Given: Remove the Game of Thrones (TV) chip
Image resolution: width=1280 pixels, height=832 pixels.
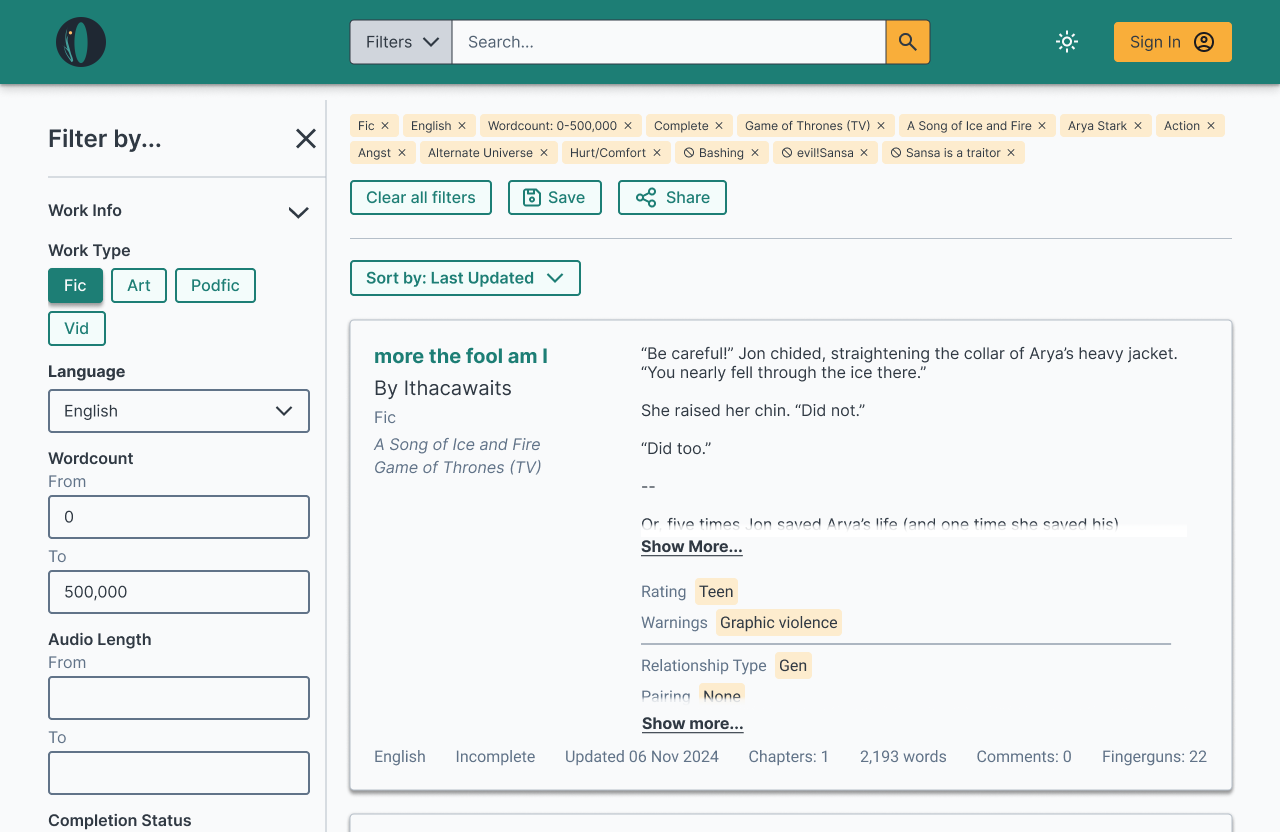Looking at the screenshot, I should [881, 126].
